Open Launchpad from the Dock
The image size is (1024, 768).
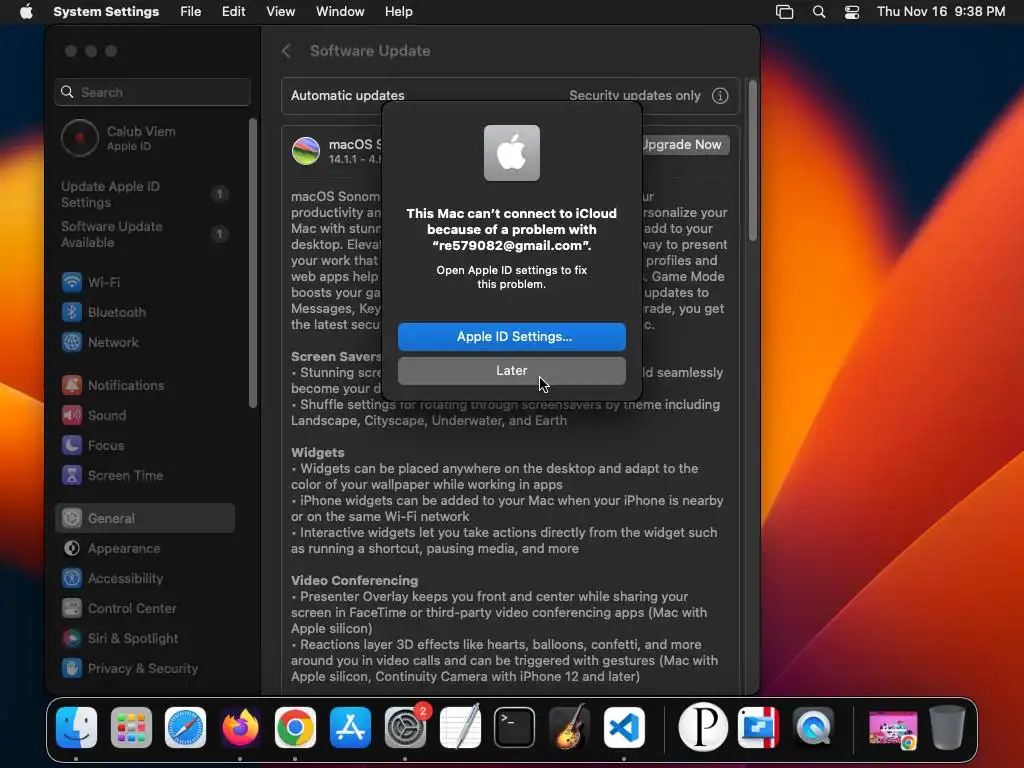131,727
